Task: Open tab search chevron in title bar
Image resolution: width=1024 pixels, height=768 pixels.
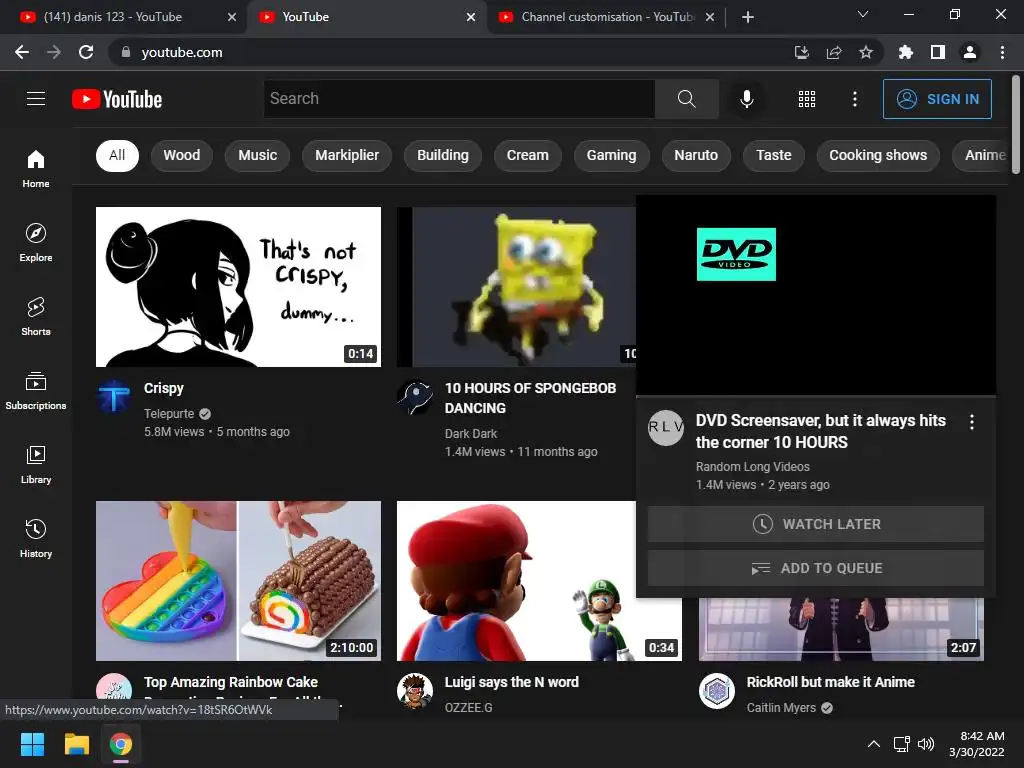Action: (x=863, y=14)
